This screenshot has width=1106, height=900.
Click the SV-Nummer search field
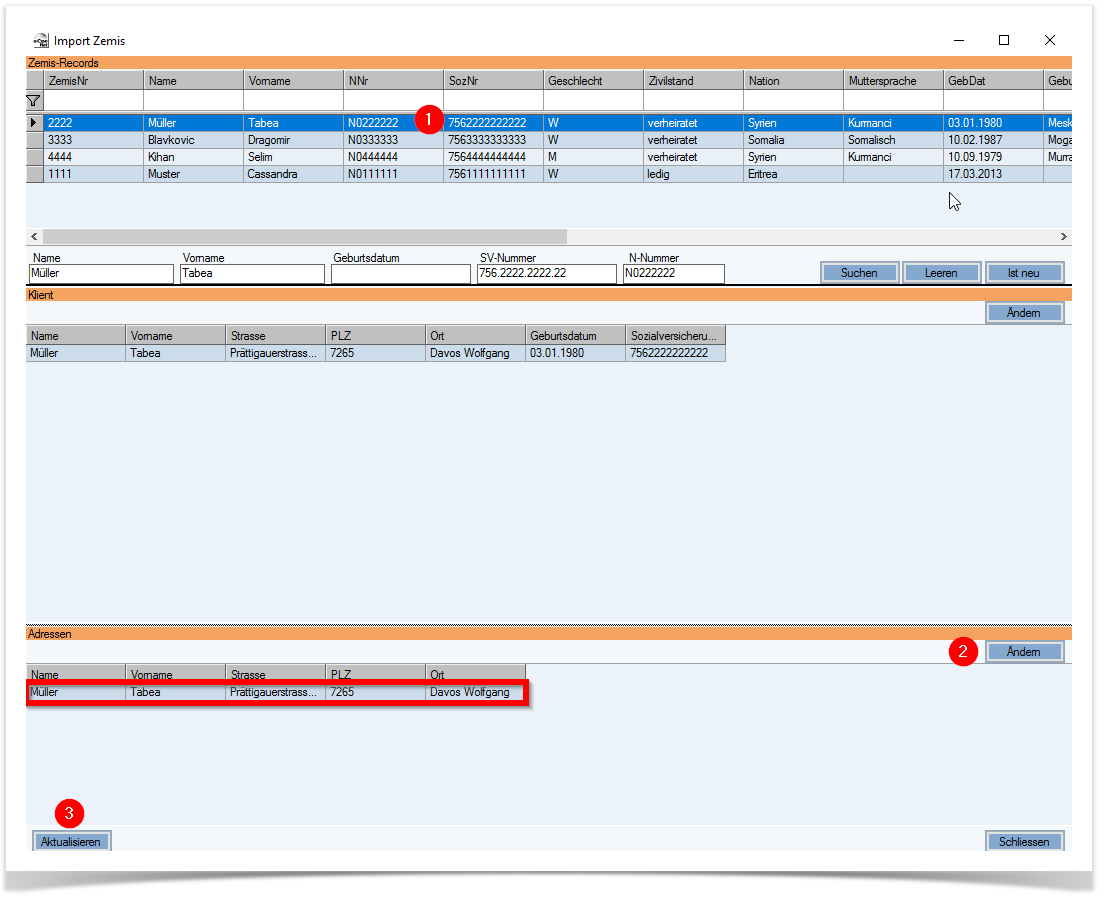[547, 274]
